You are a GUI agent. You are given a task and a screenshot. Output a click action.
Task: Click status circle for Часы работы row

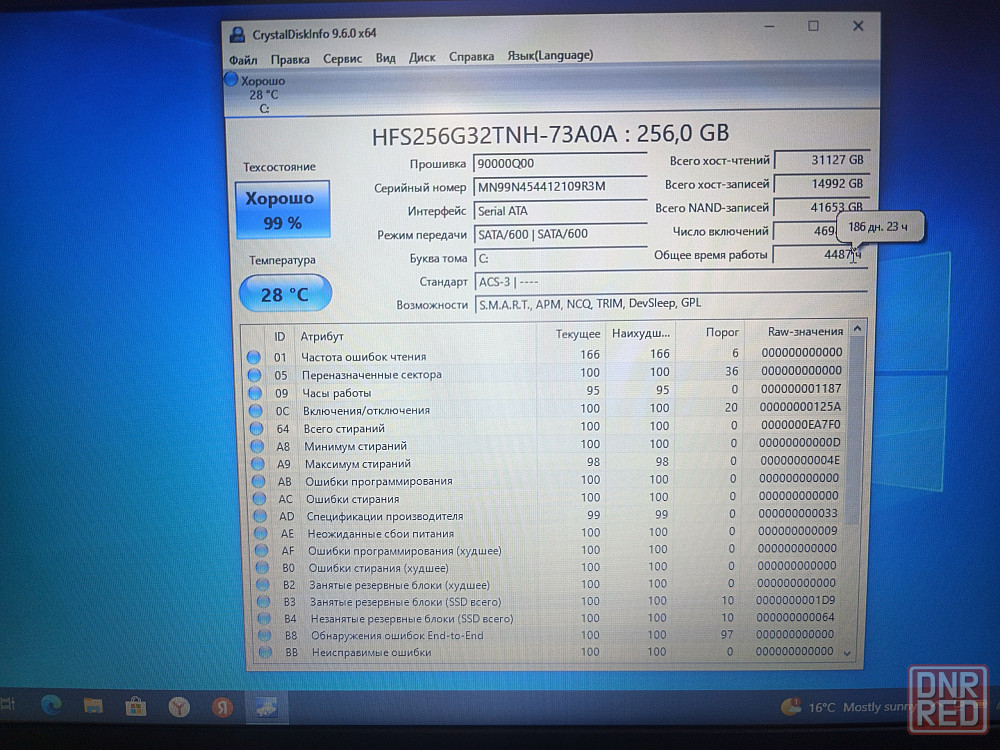click(255, 393)
